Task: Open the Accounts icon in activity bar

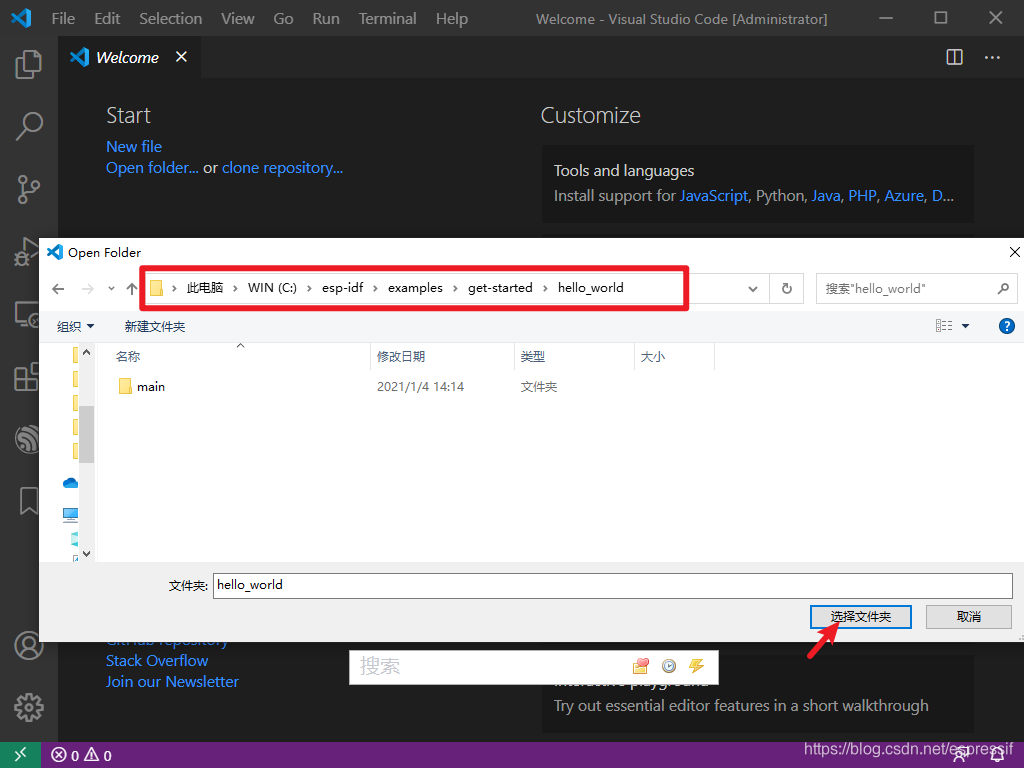Action: [x=29, y=646]
